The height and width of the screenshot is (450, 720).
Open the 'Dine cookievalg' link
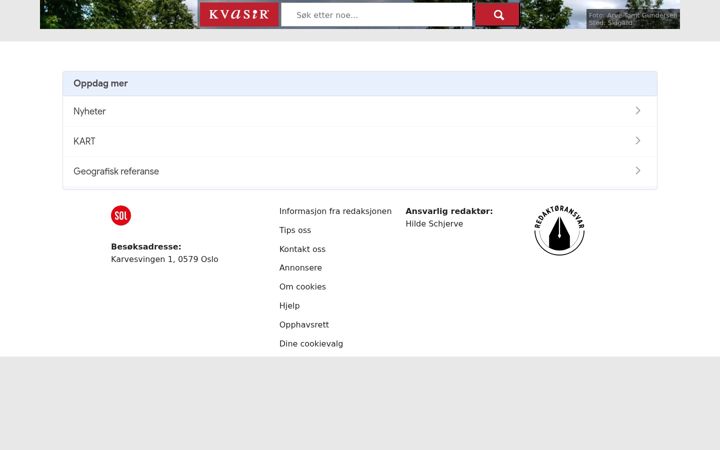pos(311,343)
